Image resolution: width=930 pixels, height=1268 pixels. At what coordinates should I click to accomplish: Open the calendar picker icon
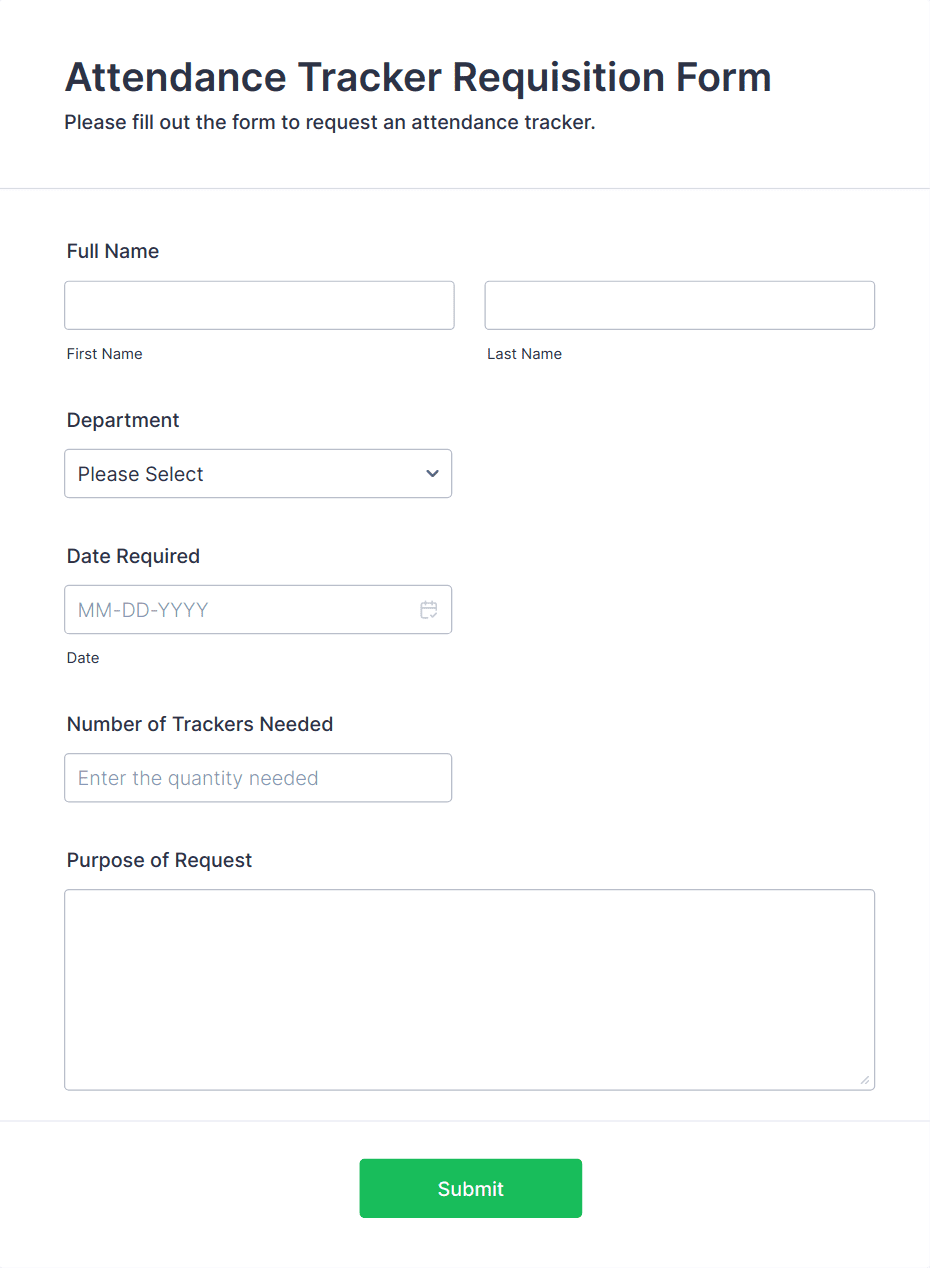(428, 609)
